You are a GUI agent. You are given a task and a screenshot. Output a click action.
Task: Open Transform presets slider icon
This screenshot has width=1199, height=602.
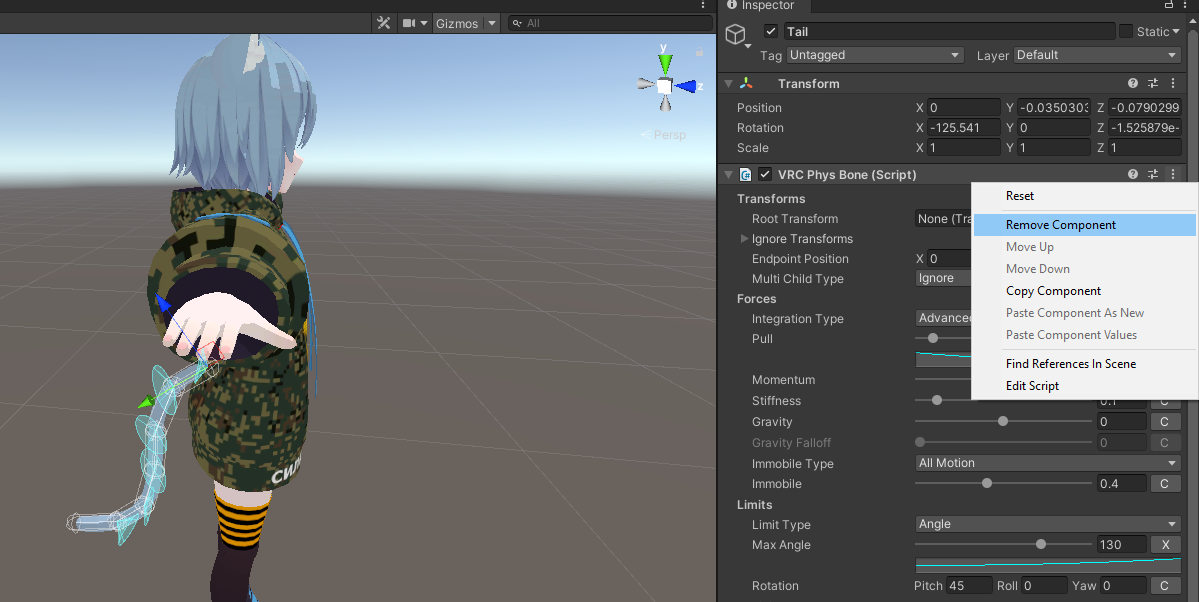[x=1152, y=83]
